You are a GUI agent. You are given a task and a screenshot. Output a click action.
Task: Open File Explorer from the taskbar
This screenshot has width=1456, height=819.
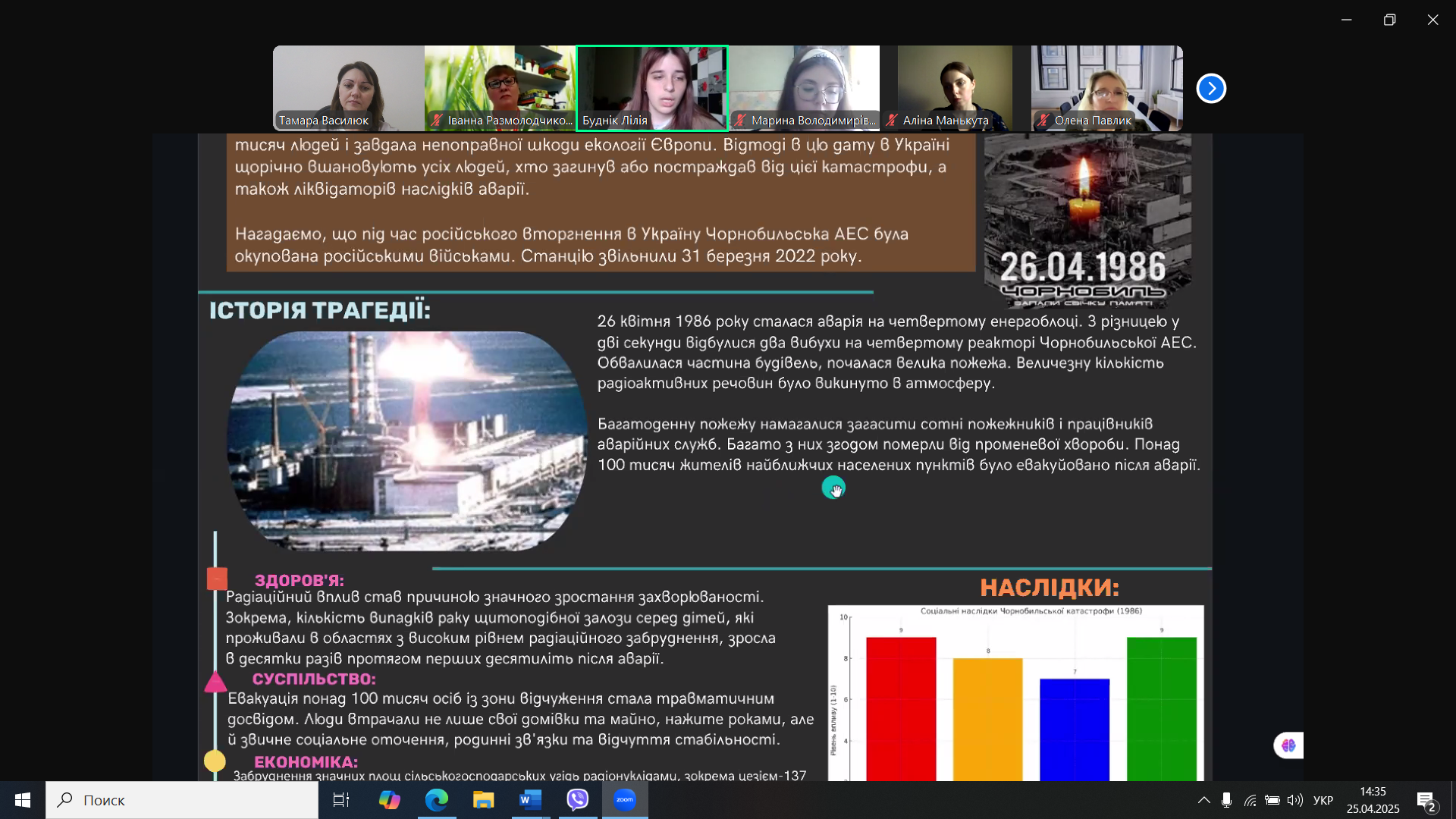pos(483,800)
